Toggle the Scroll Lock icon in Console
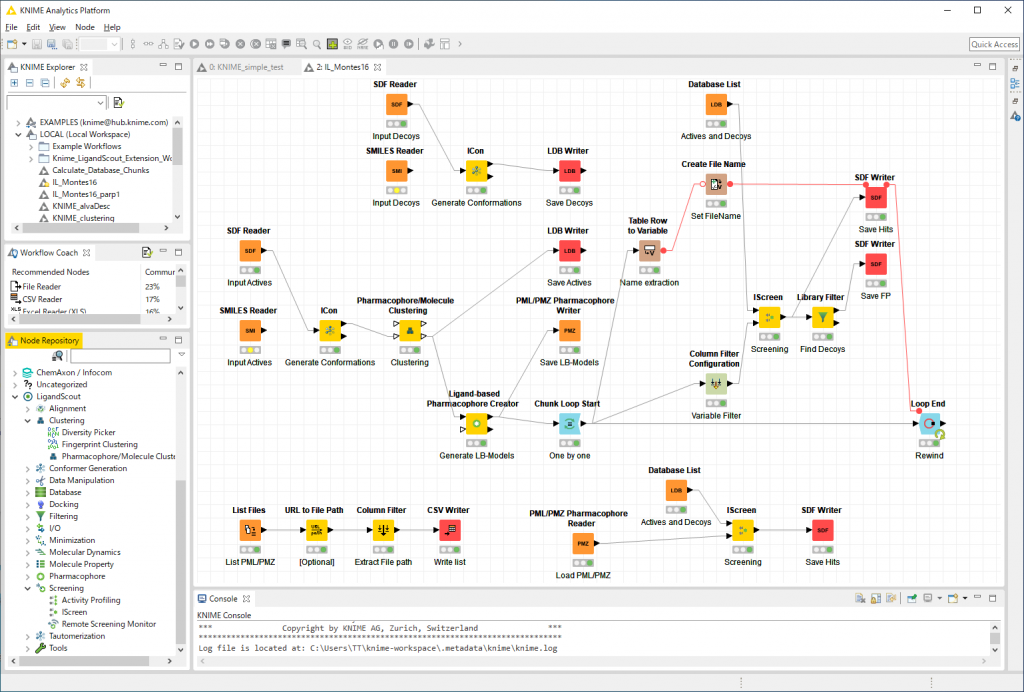The image size is (1024, 692). (876, 599)
